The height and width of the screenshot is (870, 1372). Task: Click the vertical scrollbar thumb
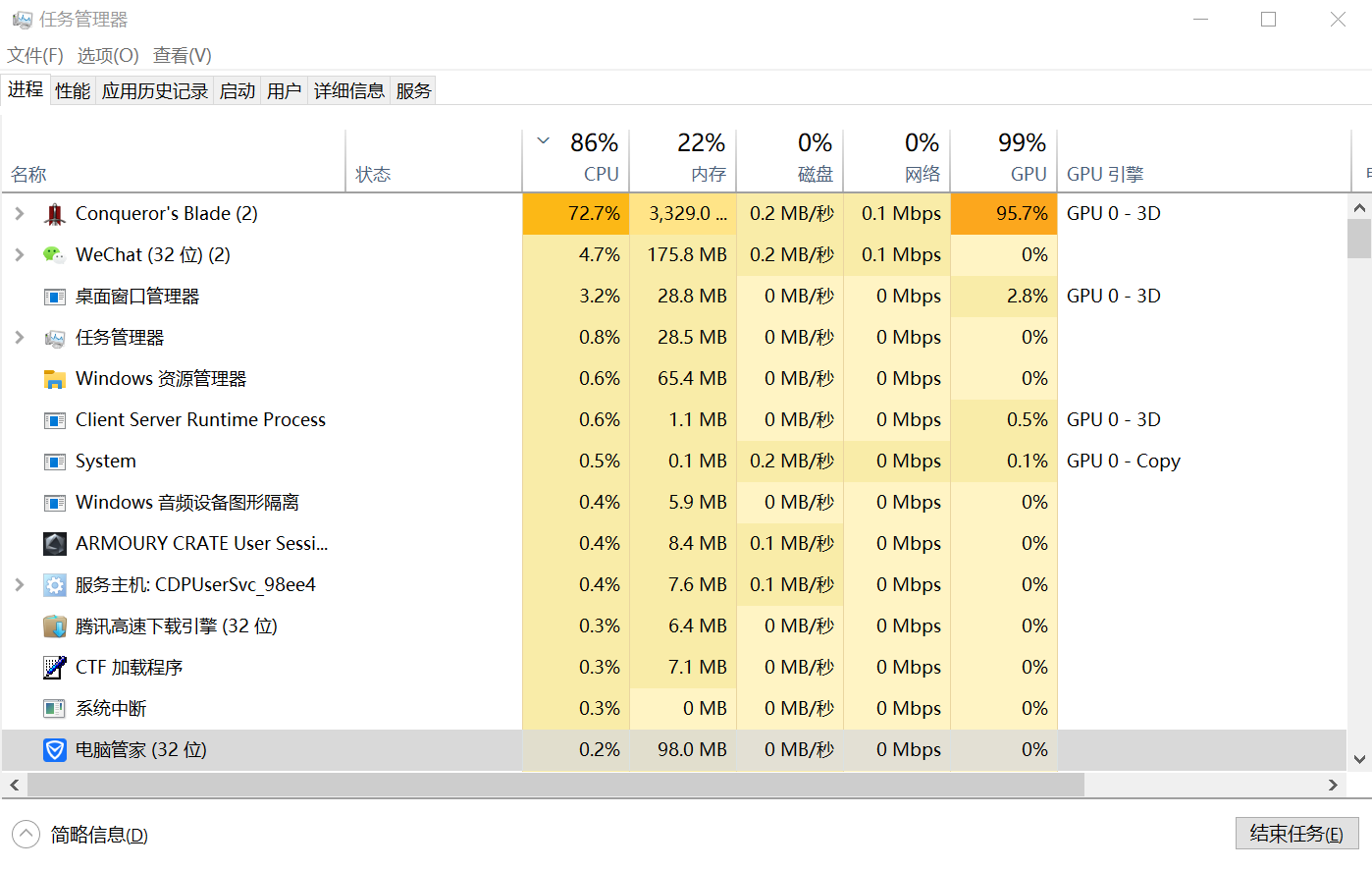(1359, 239)
